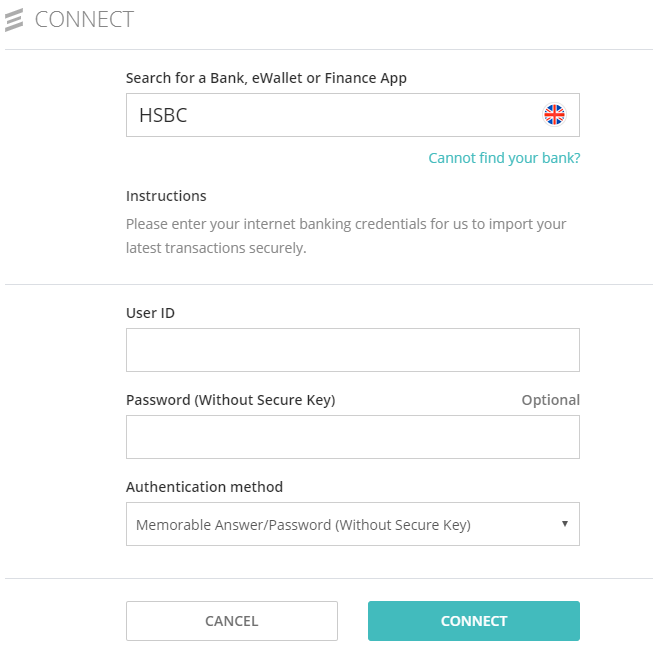Click the Optional hint text
The width and height of the screenshot is (653, 668).
tap(551, 400)
